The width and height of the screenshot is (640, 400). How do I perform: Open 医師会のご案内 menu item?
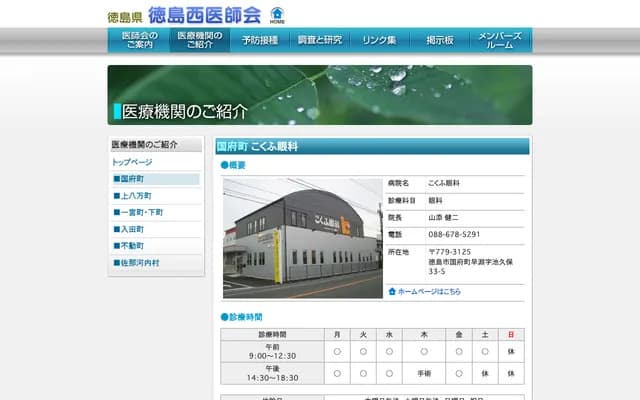coord(139,40)
